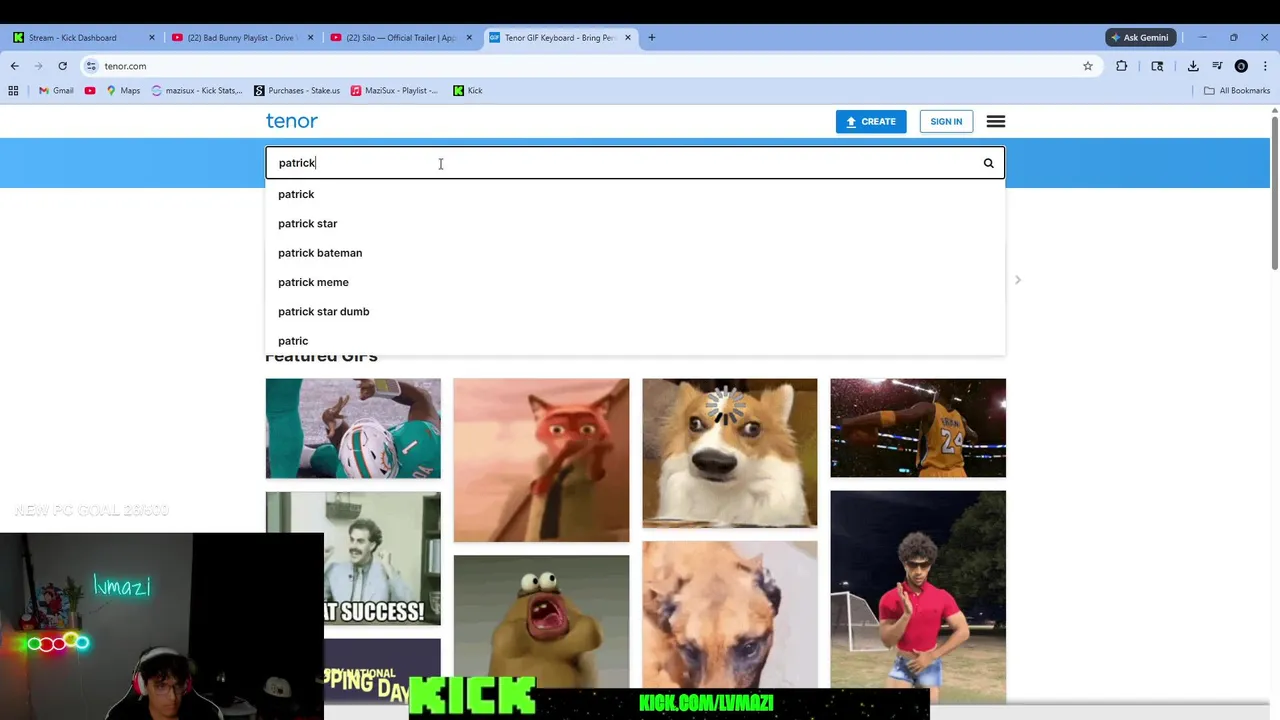
Task: Click the search magnifier icon
Action: (988, 163)
